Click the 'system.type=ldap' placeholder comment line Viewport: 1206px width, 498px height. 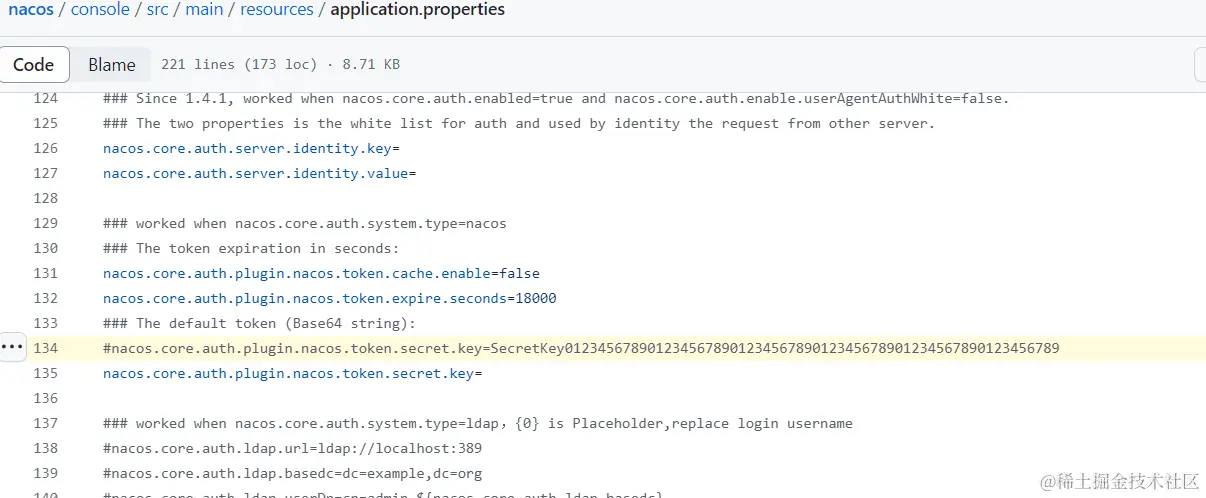tap(478, 424)
